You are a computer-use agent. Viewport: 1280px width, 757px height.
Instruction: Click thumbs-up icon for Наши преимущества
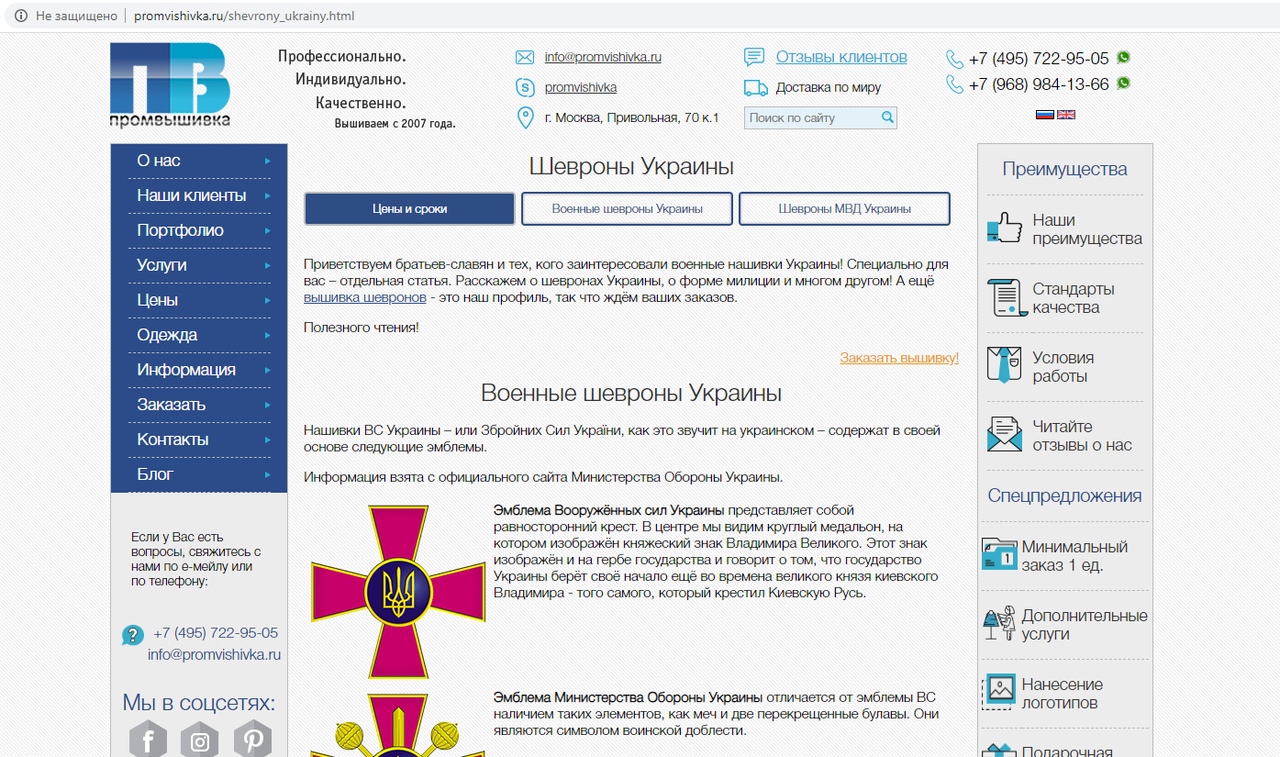pyautogui.click(x=1005, y=228)
